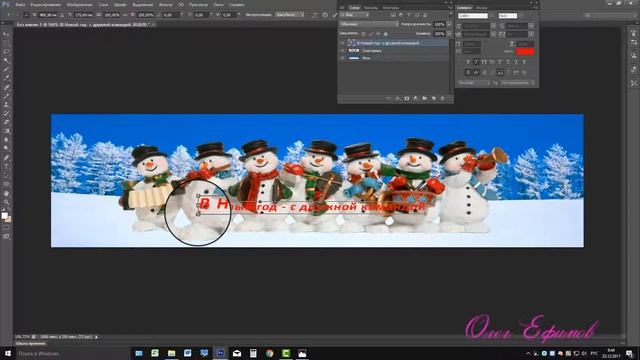This screenshot has height=360, width=640.
Task: Toggle Faux Bold in Character panel
Action: pos(468,62)
